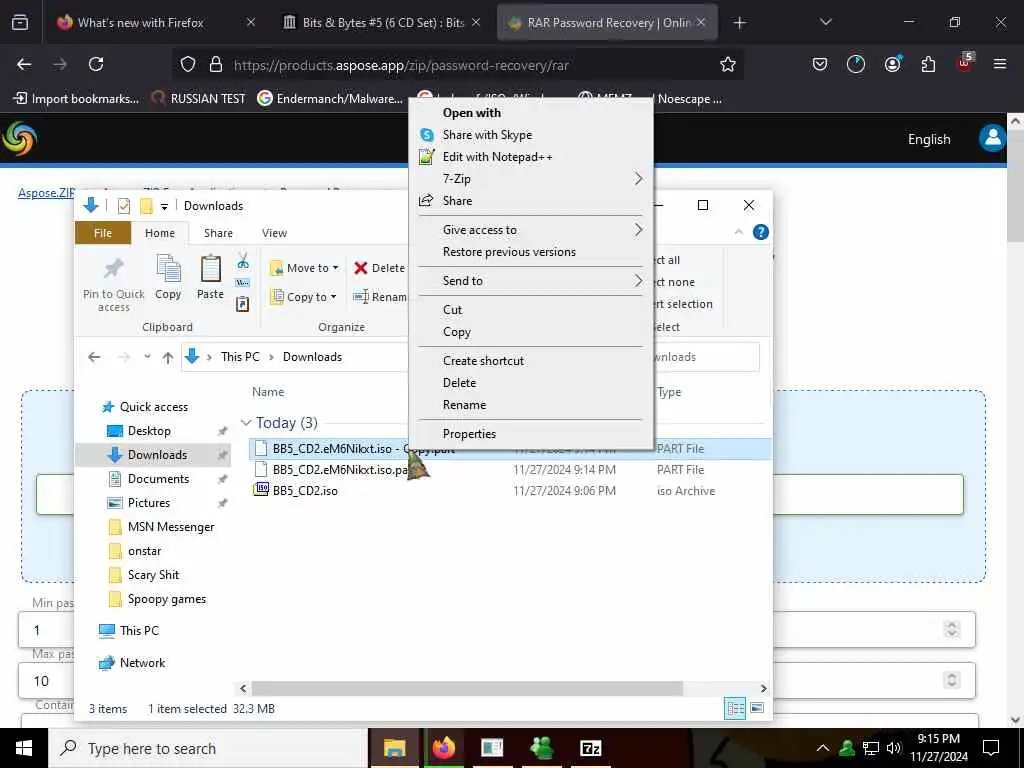The image size is (1024, 768).
Task: Open Import bookmarks in toolbar
Action: (76, 99)
